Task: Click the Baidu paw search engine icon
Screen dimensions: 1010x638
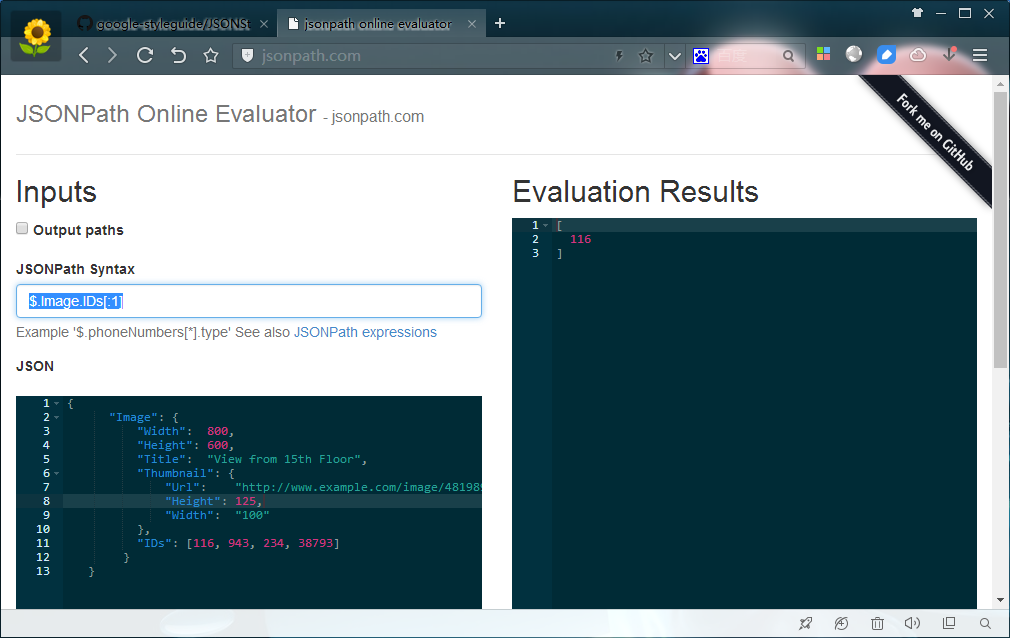Action: coord(701,56)
